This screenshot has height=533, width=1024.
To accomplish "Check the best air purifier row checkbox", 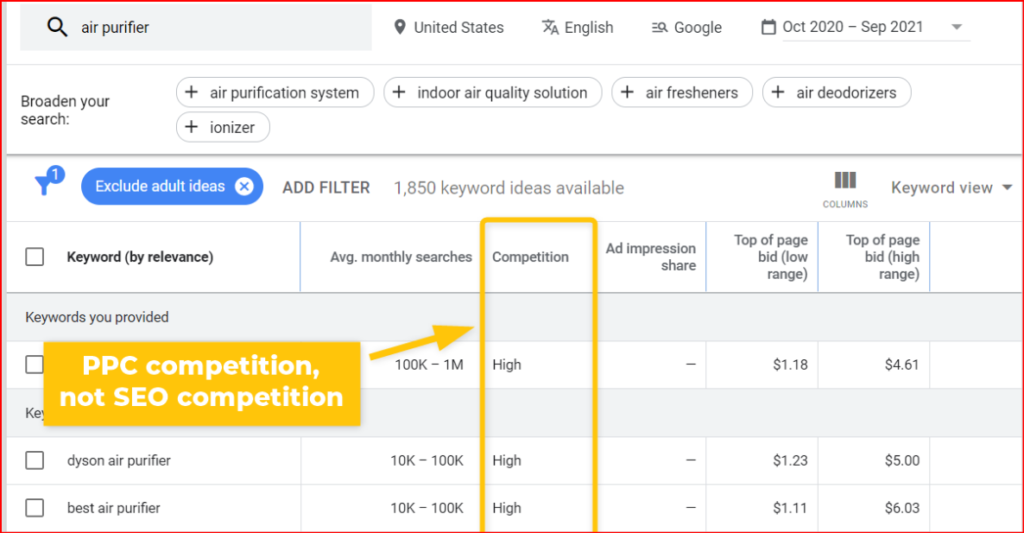I will (35, 508).
